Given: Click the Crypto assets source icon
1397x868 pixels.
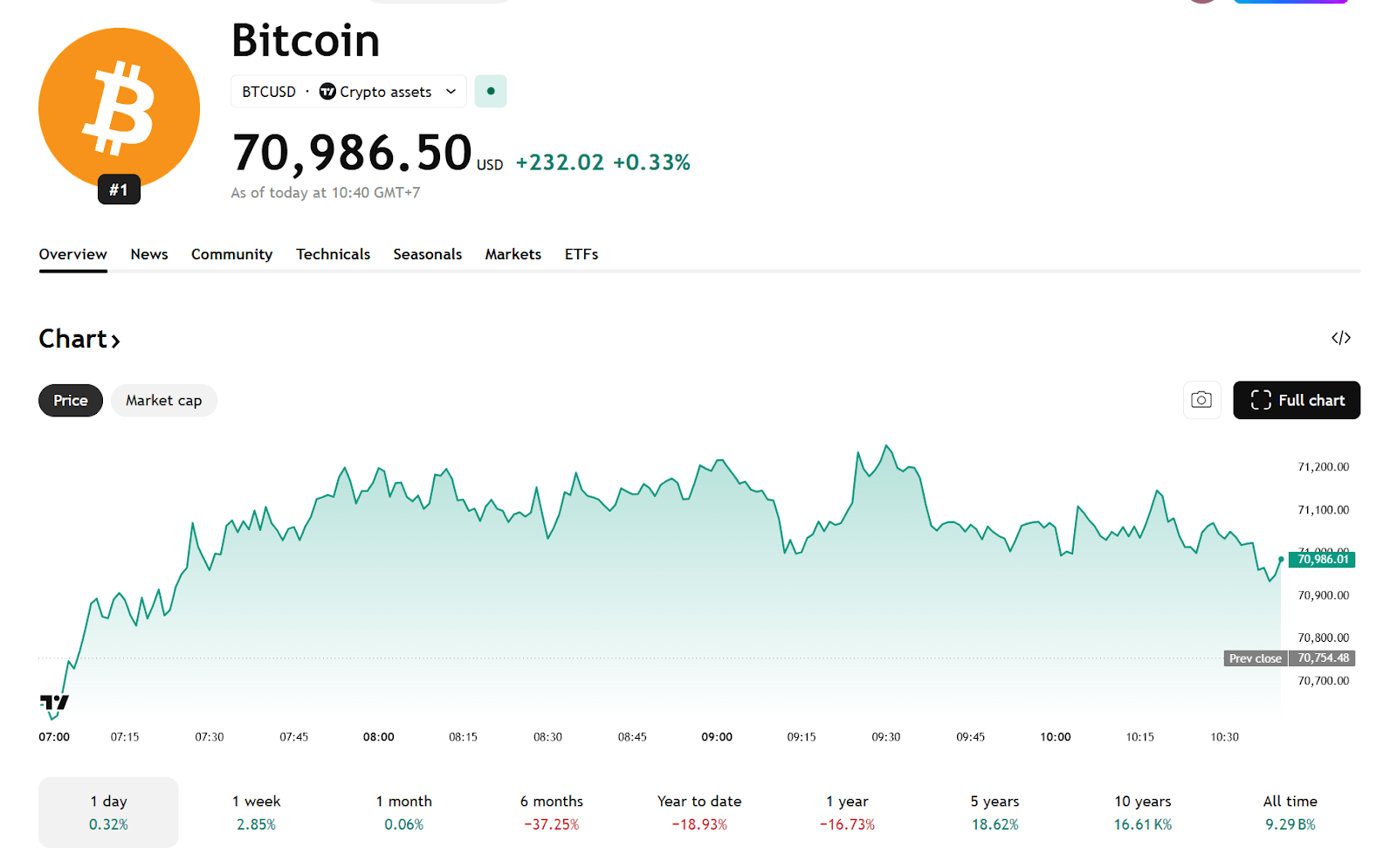Looking at the screenshot, I should [327, 92].
